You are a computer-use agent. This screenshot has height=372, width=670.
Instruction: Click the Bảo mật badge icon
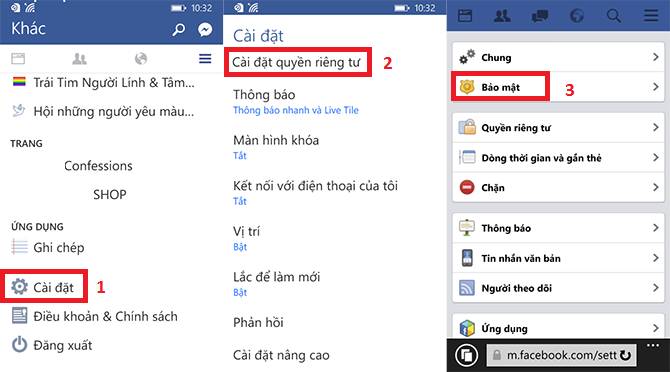point(467,87)
